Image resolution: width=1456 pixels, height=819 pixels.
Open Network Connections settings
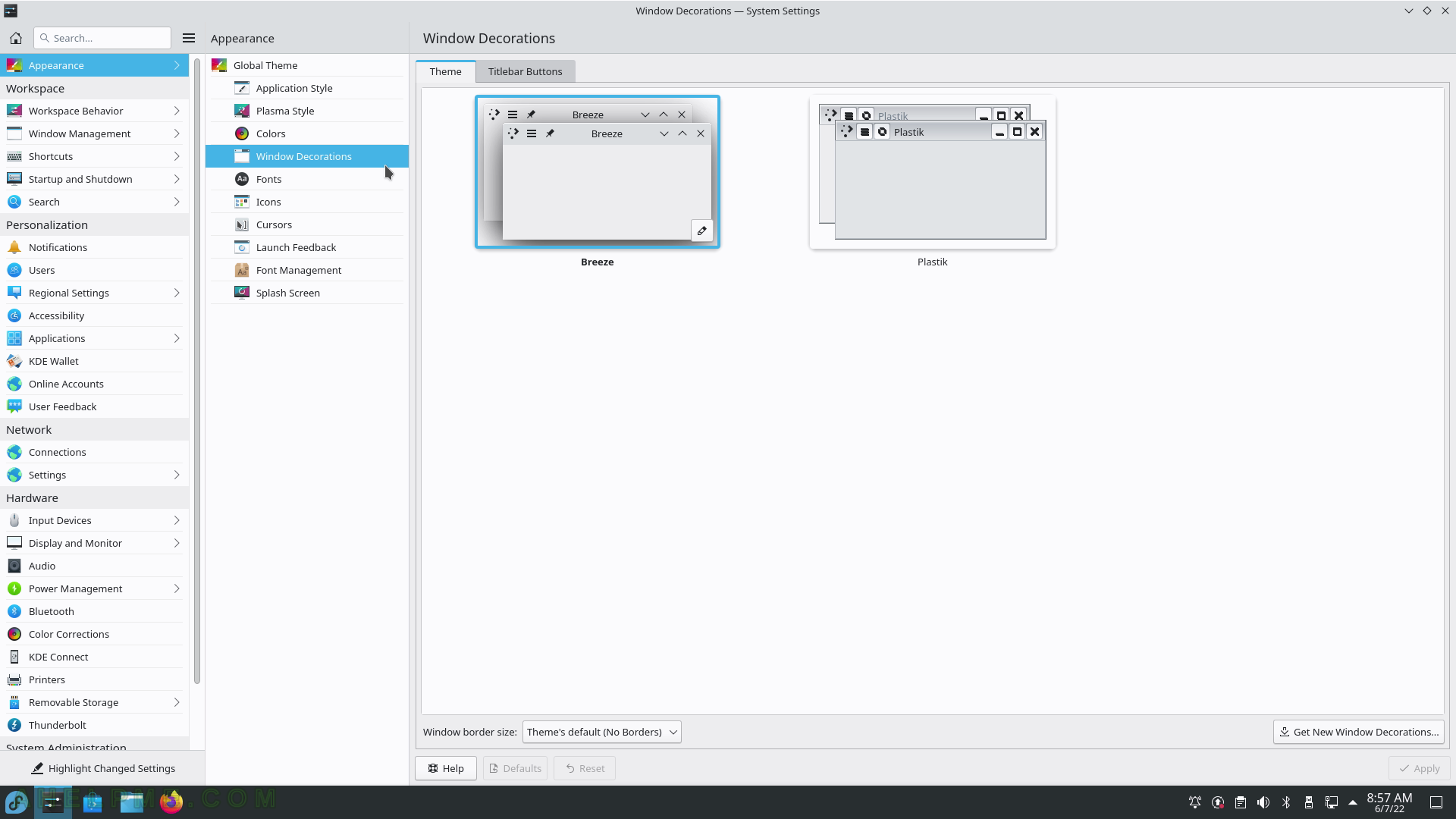click(x=94, y=452)
